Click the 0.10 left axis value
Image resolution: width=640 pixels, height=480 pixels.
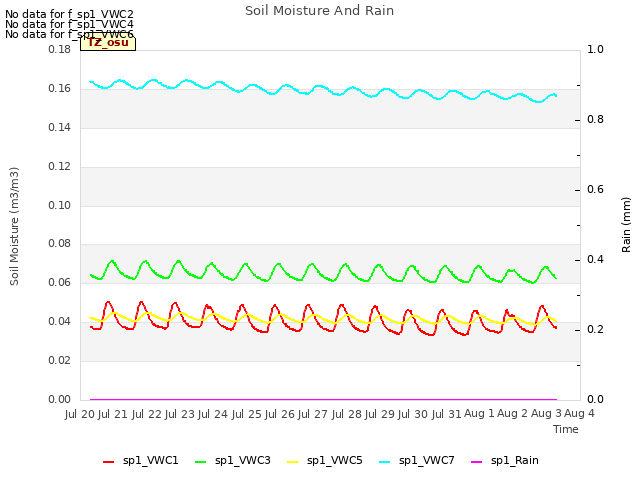pyautogui.click(x=60, y=205)
